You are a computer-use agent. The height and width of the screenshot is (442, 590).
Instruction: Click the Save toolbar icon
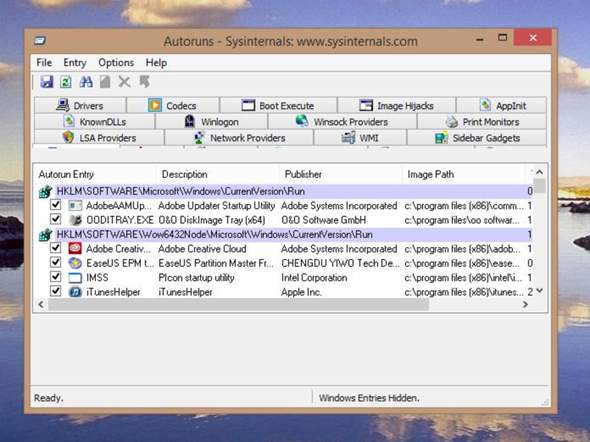point(47,82)
